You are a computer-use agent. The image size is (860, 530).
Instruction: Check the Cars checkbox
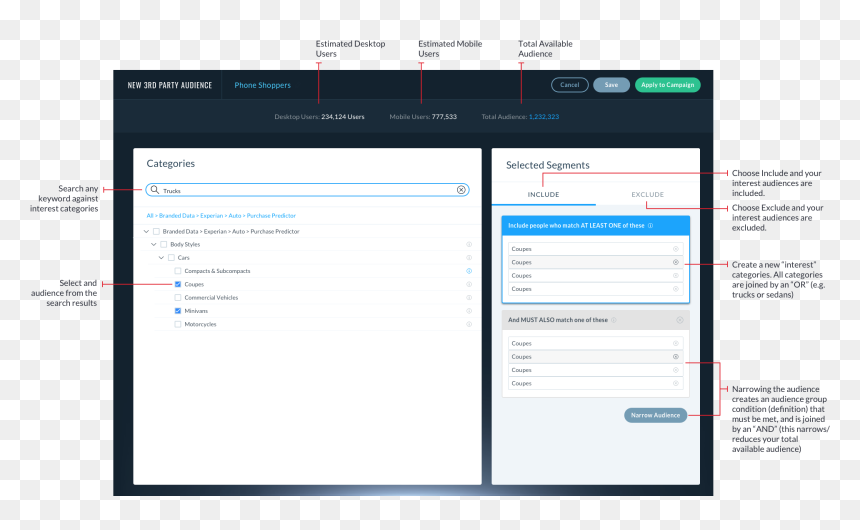171,257
